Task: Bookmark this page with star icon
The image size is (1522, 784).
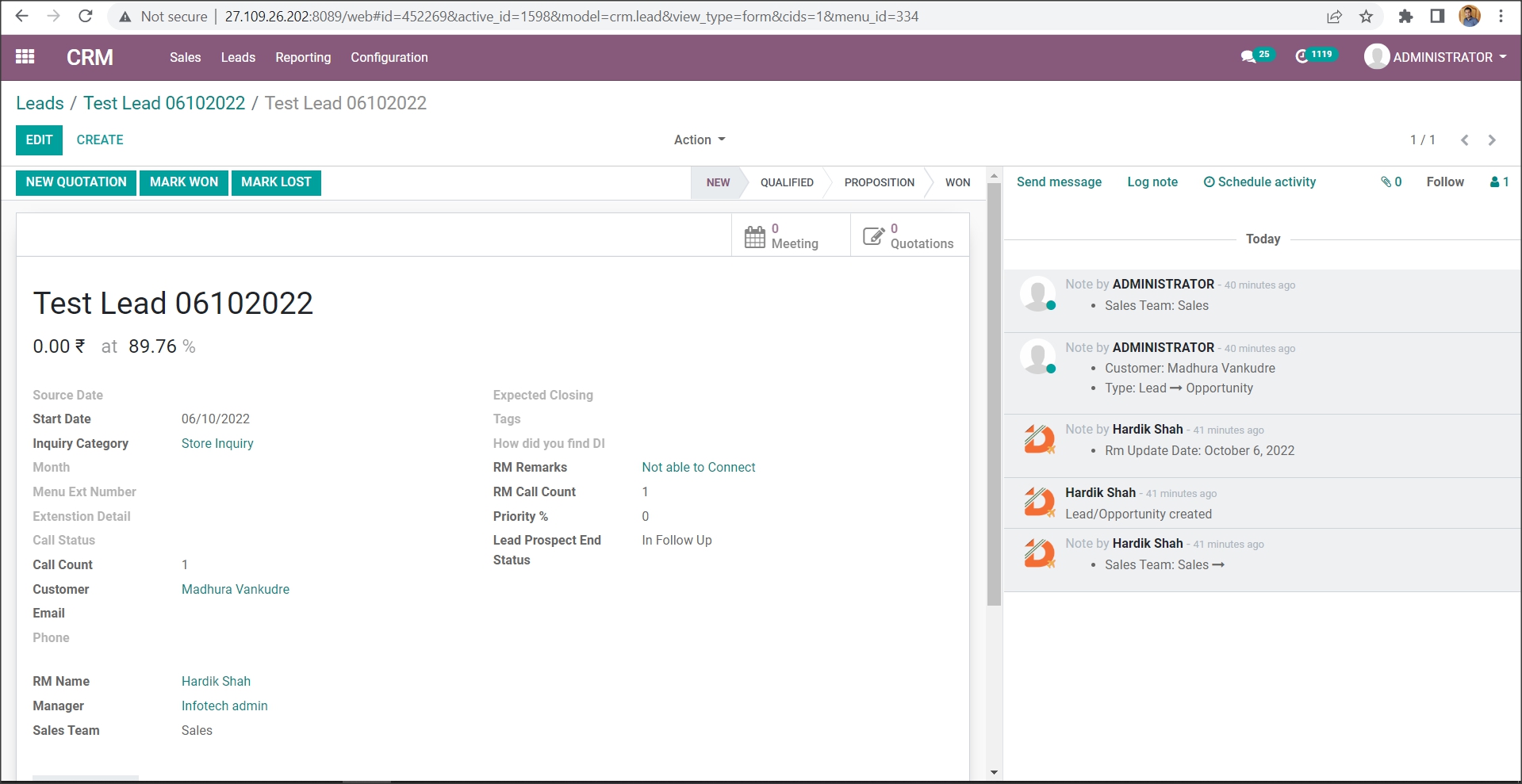Action: point(1366,17)
